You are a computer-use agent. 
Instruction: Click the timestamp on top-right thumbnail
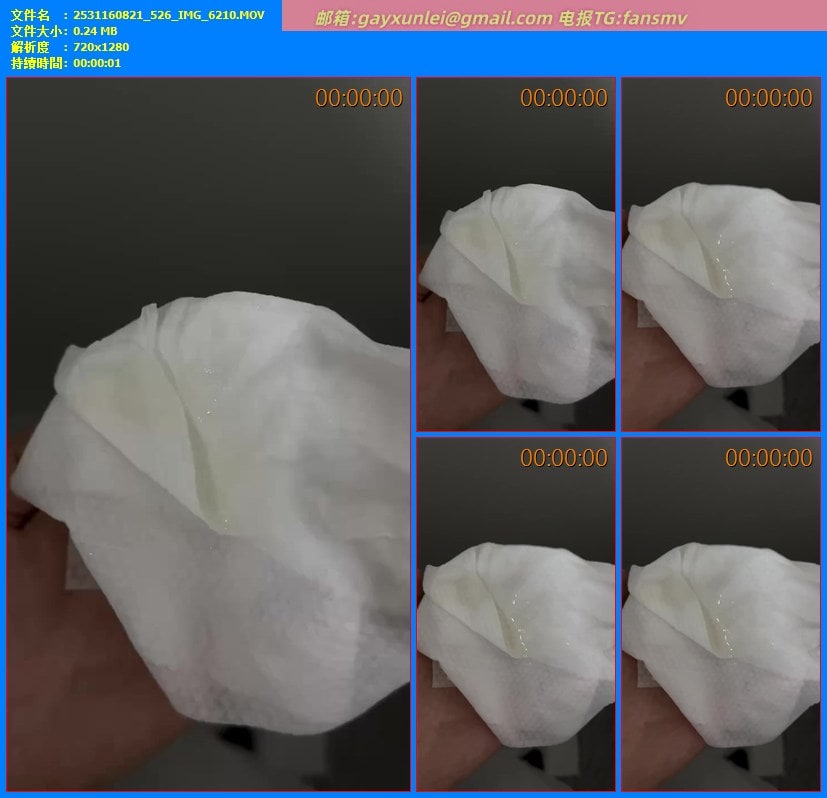click(x=768, y=98)
